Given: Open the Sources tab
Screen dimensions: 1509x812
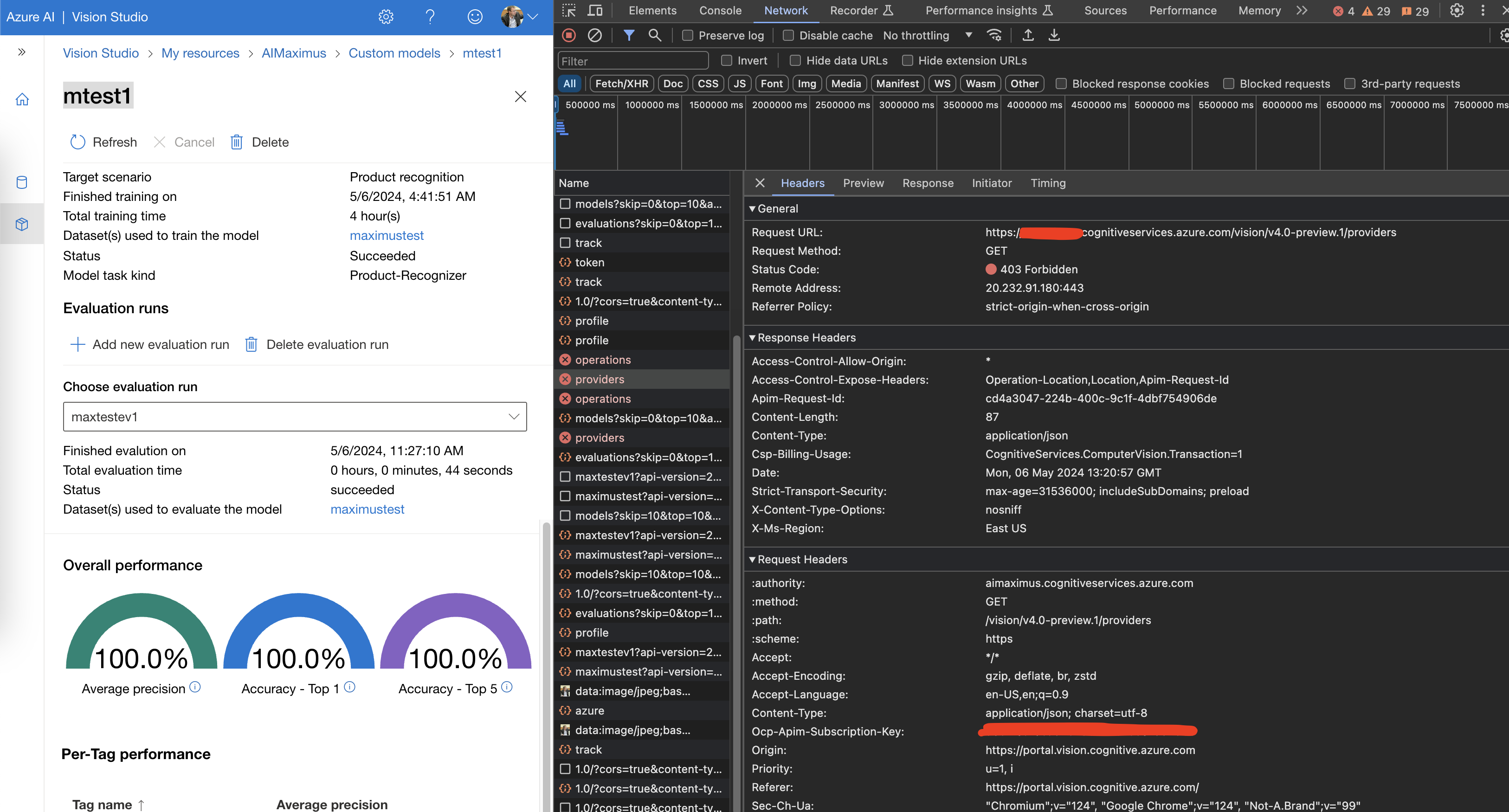Looking at the screenshot, I should click(1105, 11).
